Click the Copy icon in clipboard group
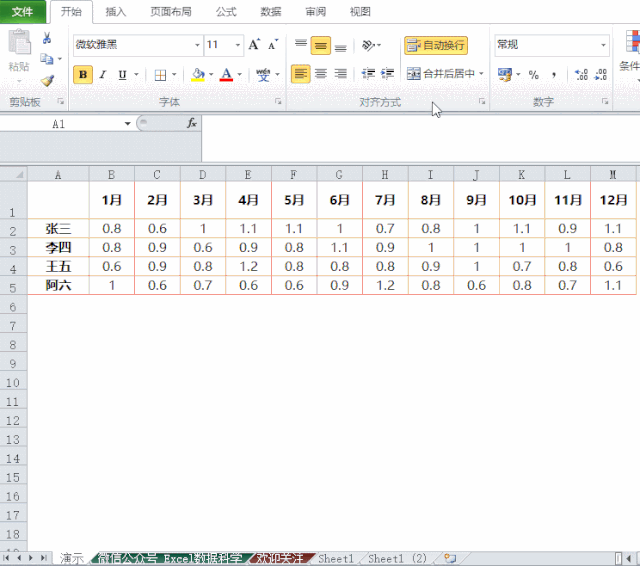The image size is (640, 566). [47, 59]
